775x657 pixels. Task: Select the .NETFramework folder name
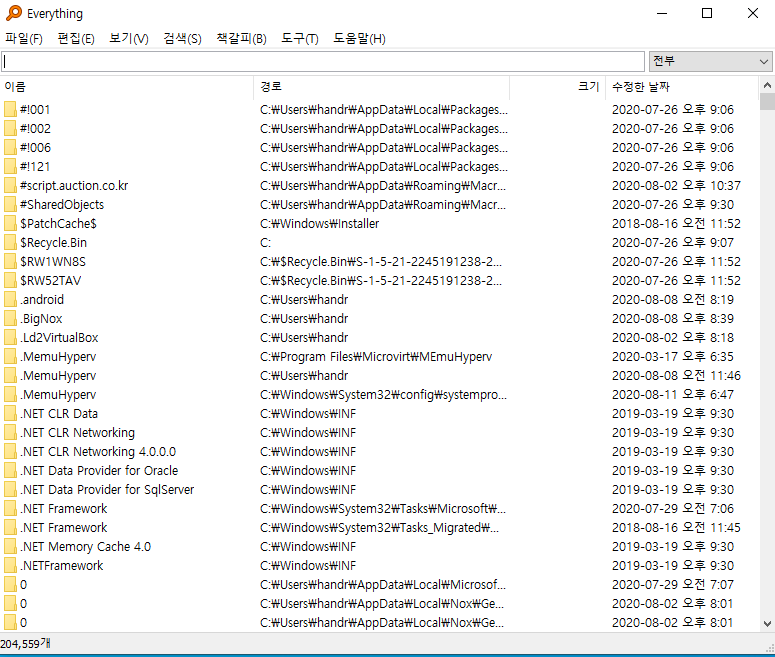point(62,566)
